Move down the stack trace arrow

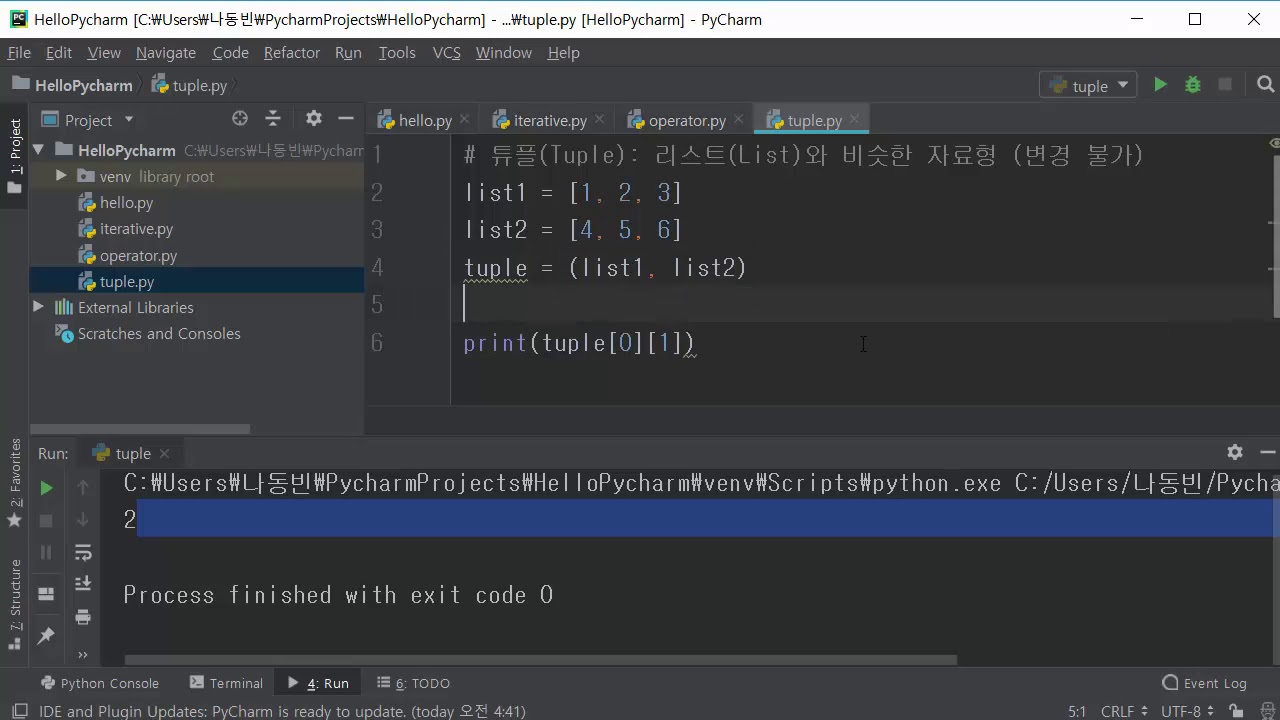(x=83, y=519)
